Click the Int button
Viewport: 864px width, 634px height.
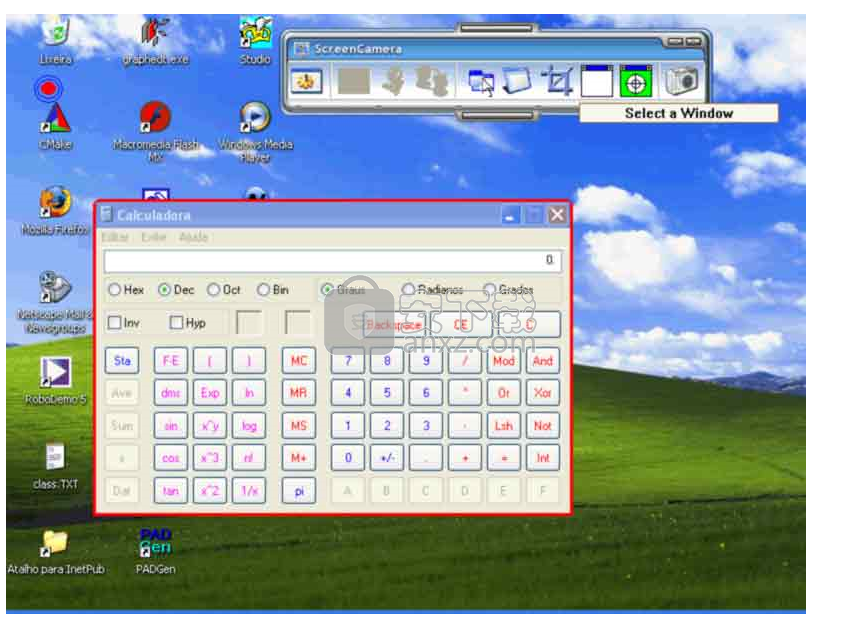pyautogui.click(x=543, y=458)
